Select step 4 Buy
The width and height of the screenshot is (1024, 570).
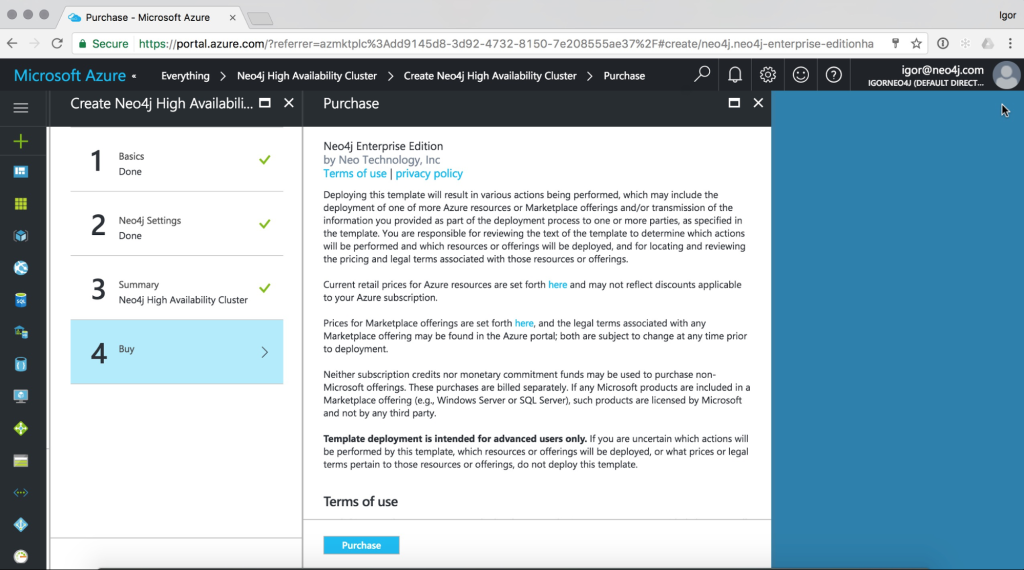click(x=177, y=352)
